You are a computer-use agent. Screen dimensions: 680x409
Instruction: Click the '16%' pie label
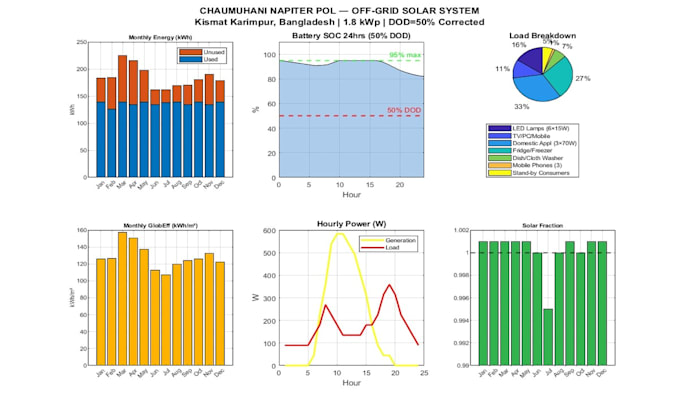(x=519, y=45)
